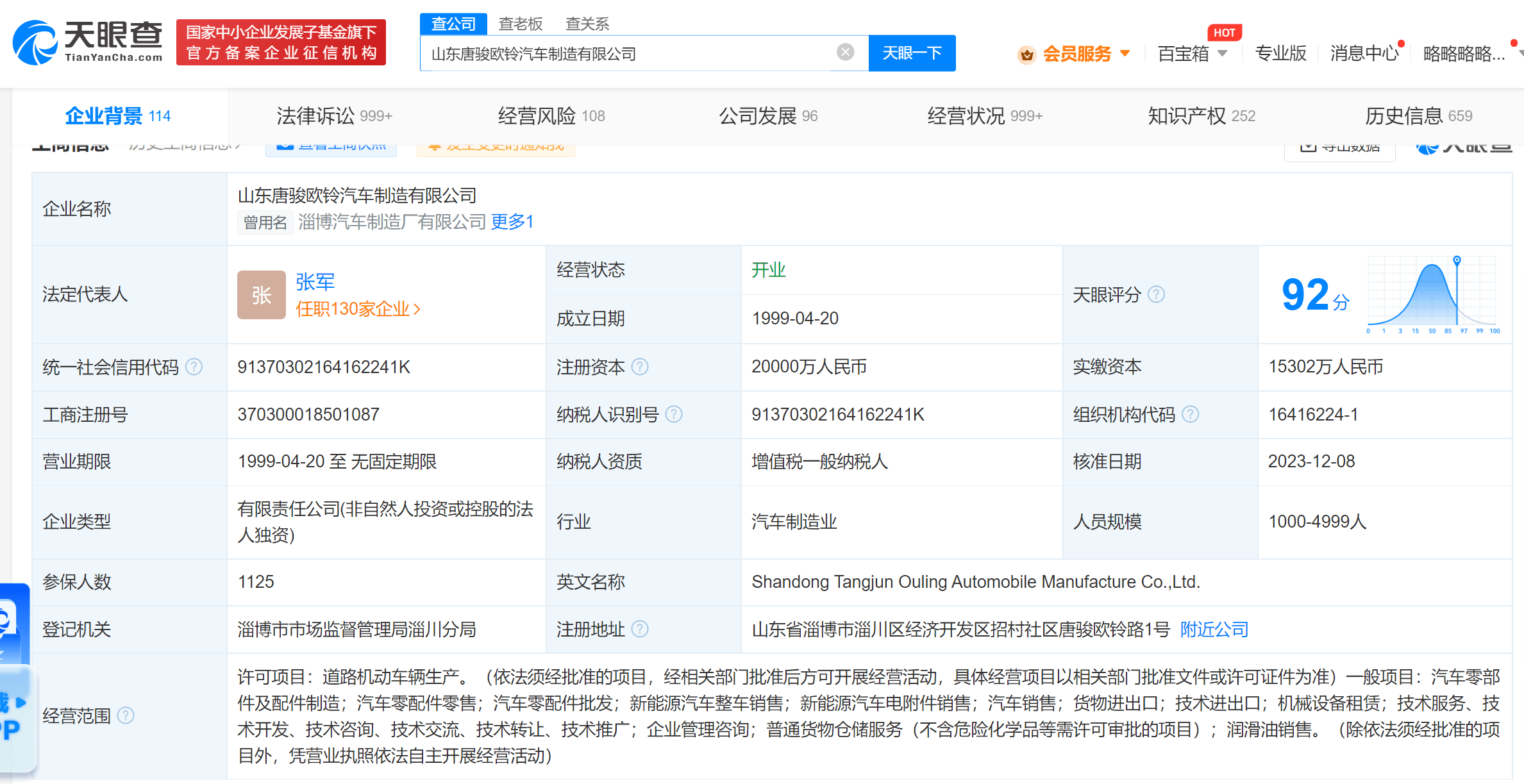1524x784 pixels.
Task: Click the establishment date 1999-04-20
Action: coord(795,318)
